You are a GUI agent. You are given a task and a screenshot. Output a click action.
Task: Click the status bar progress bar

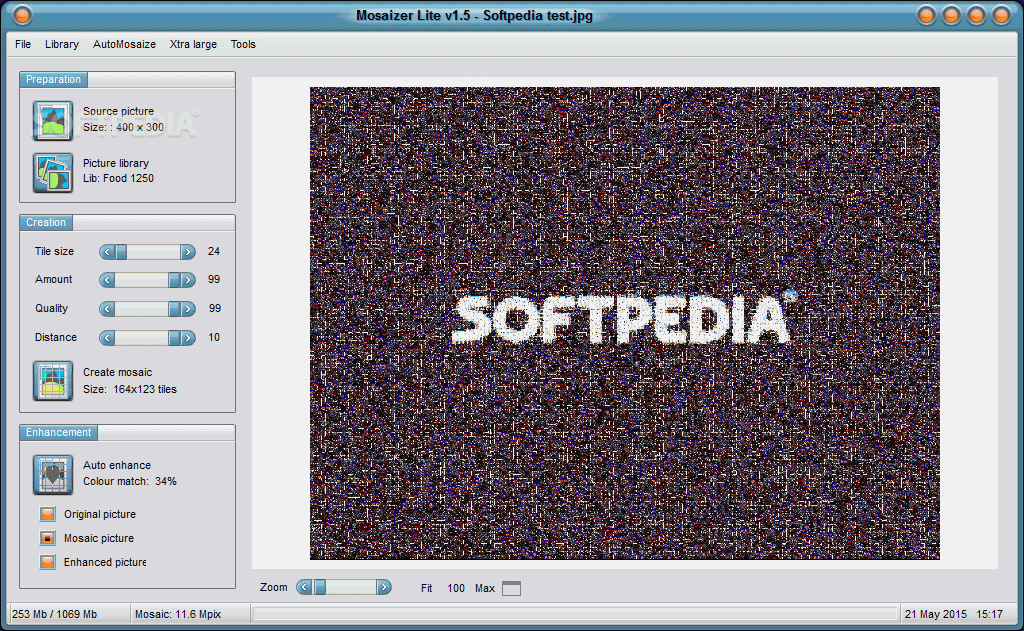pyautogui.click(x=575, y=614)
